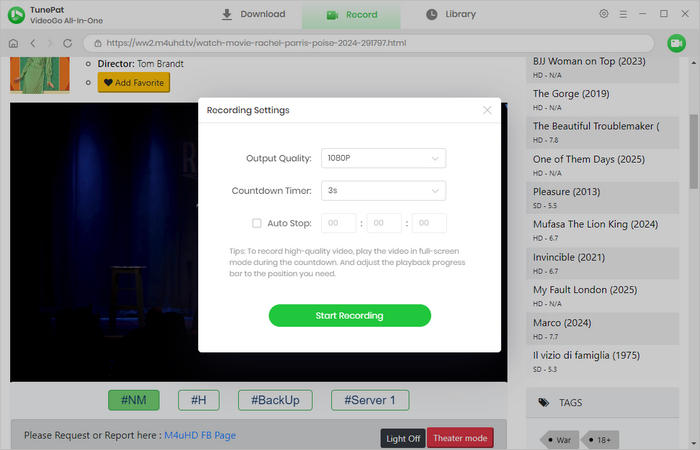This screenshot has height=450, width=700.
Task: Click the lock icon in the address bar
Action: coord(98,43)
